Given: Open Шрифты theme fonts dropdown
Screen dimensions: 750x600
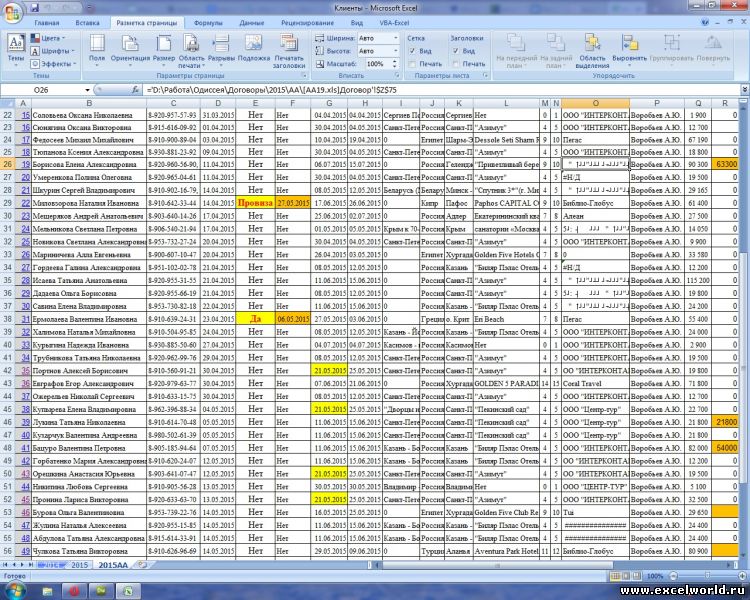Looking at the screenshot, I should 52,51.
